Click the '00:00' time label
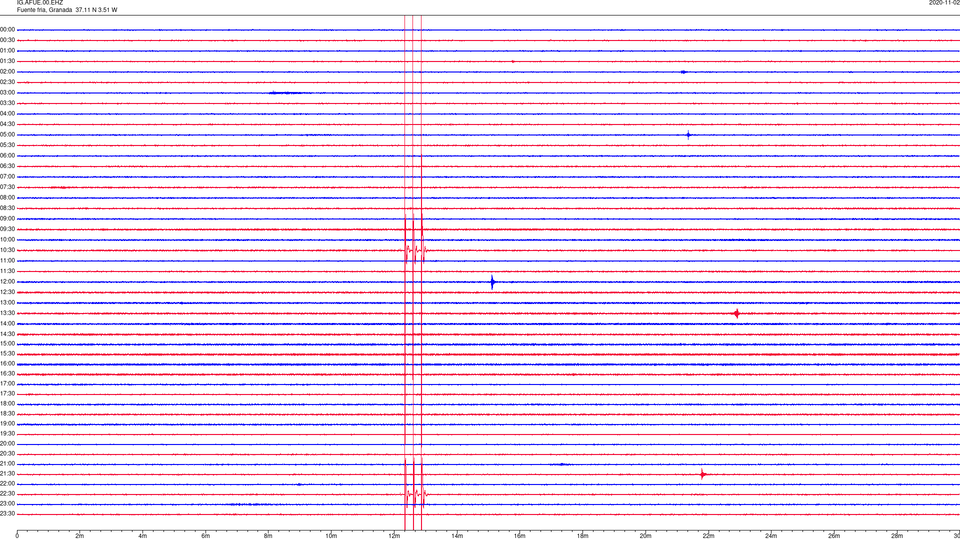 pos(7,29)
